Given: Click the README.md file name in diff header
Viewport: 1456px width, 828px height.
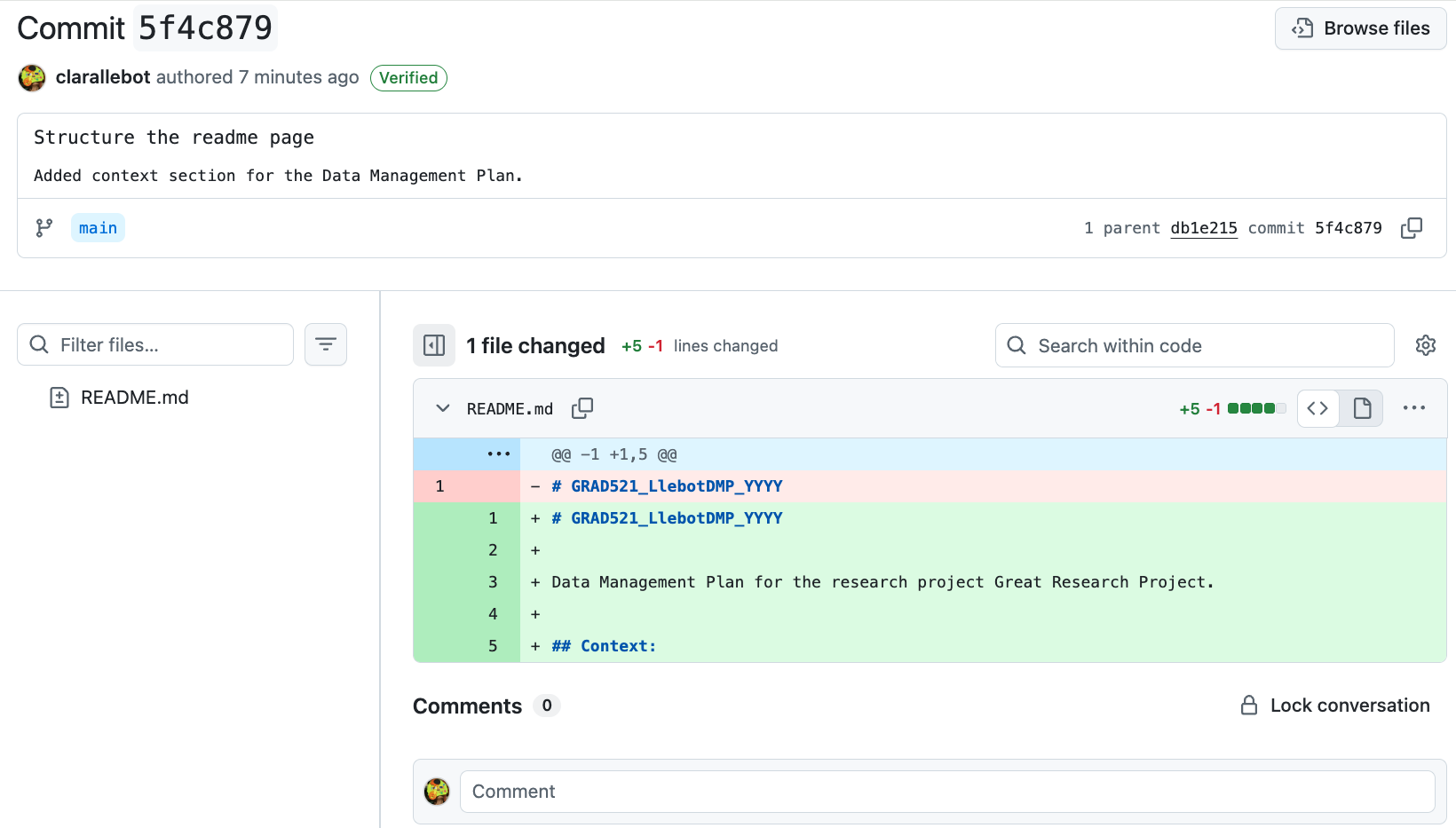Looking at the screenshot, I should coord(510,409).
